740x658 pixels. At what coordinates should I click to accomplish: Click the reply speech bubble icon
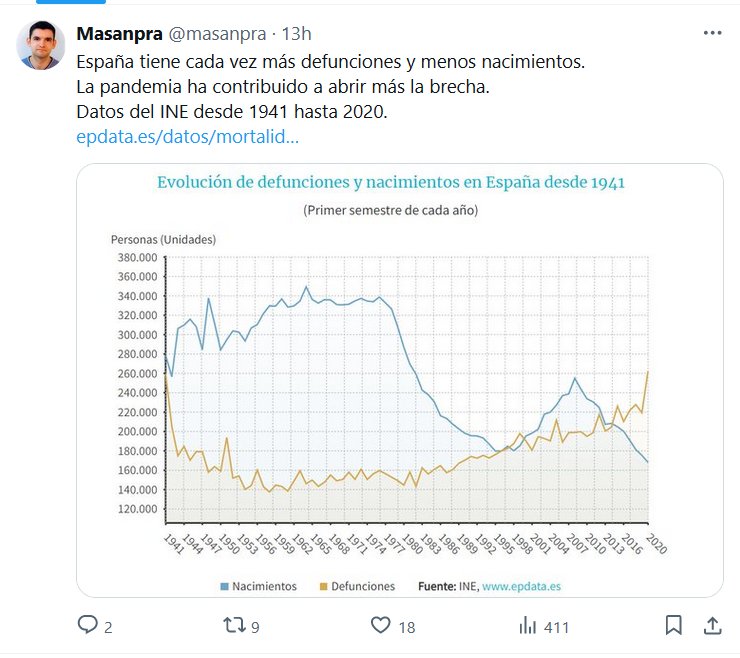pos(88,626)
